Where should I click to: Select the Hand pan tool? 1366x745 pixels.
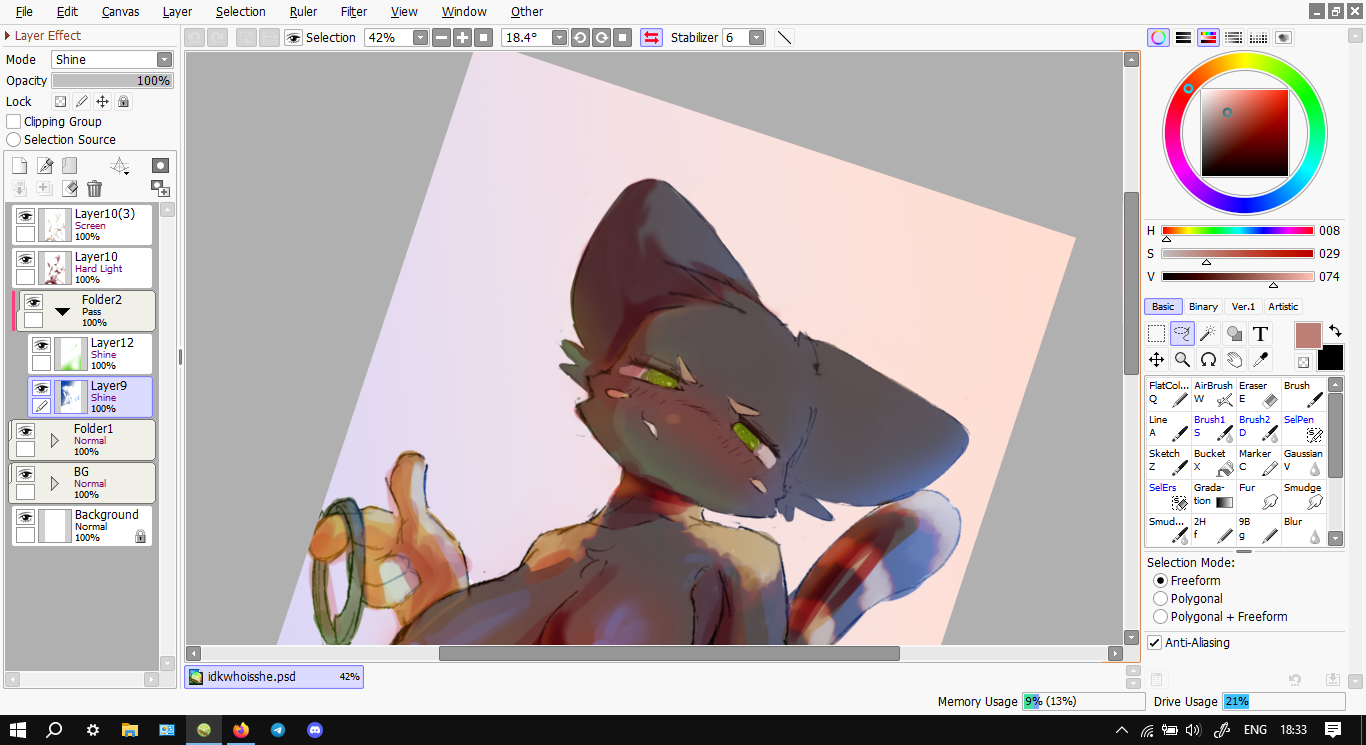(x=1234, y=360)
